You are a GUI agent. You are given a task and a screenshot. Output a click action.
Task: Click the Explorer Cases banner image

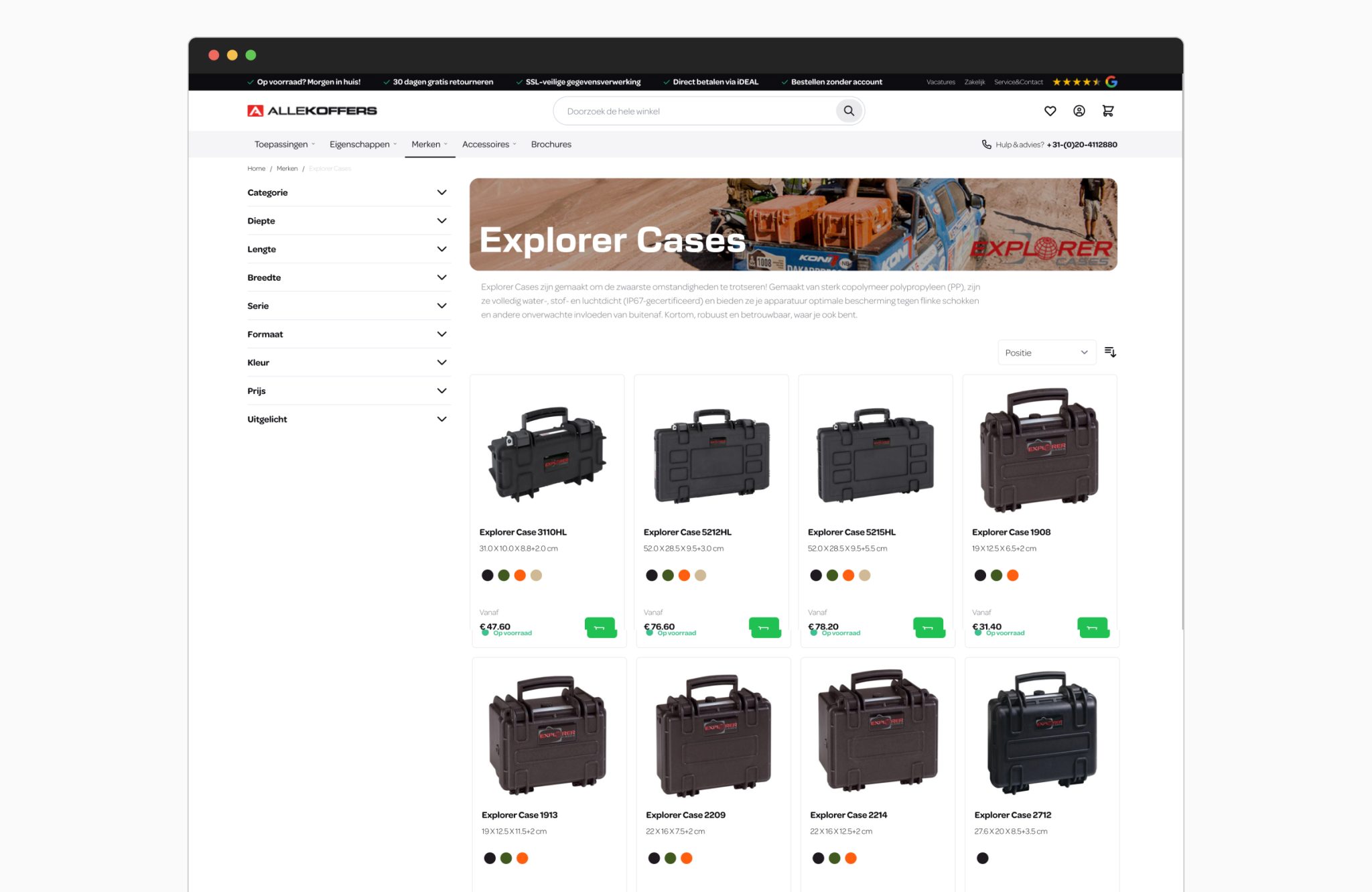pos(793,225)
